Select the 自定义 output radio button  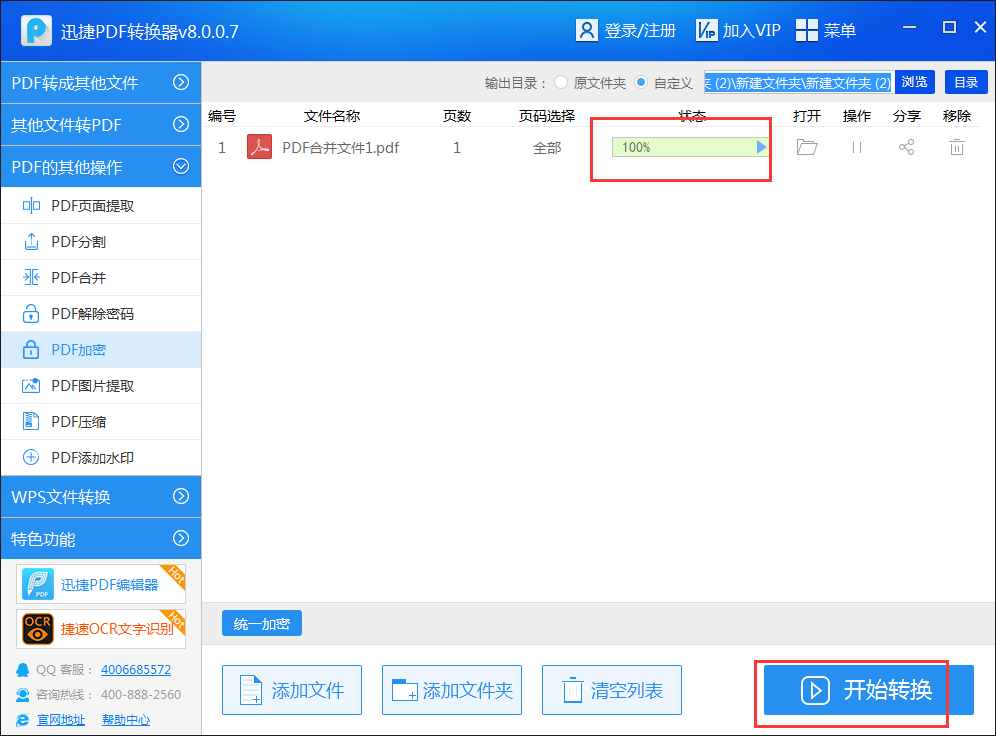(x=641, y=83)
